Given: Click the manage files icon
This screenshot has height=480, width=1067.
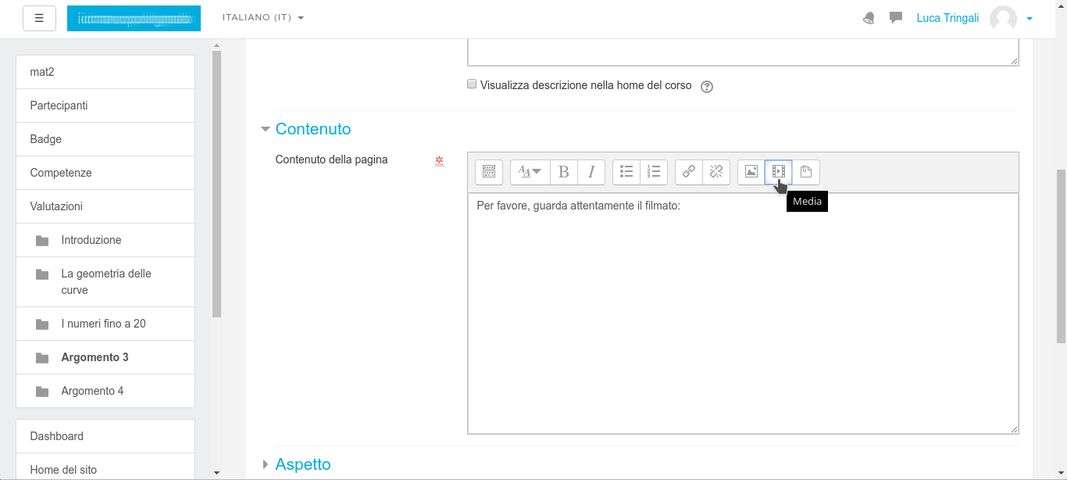Looking at the screenshot, I should [806, 172].
